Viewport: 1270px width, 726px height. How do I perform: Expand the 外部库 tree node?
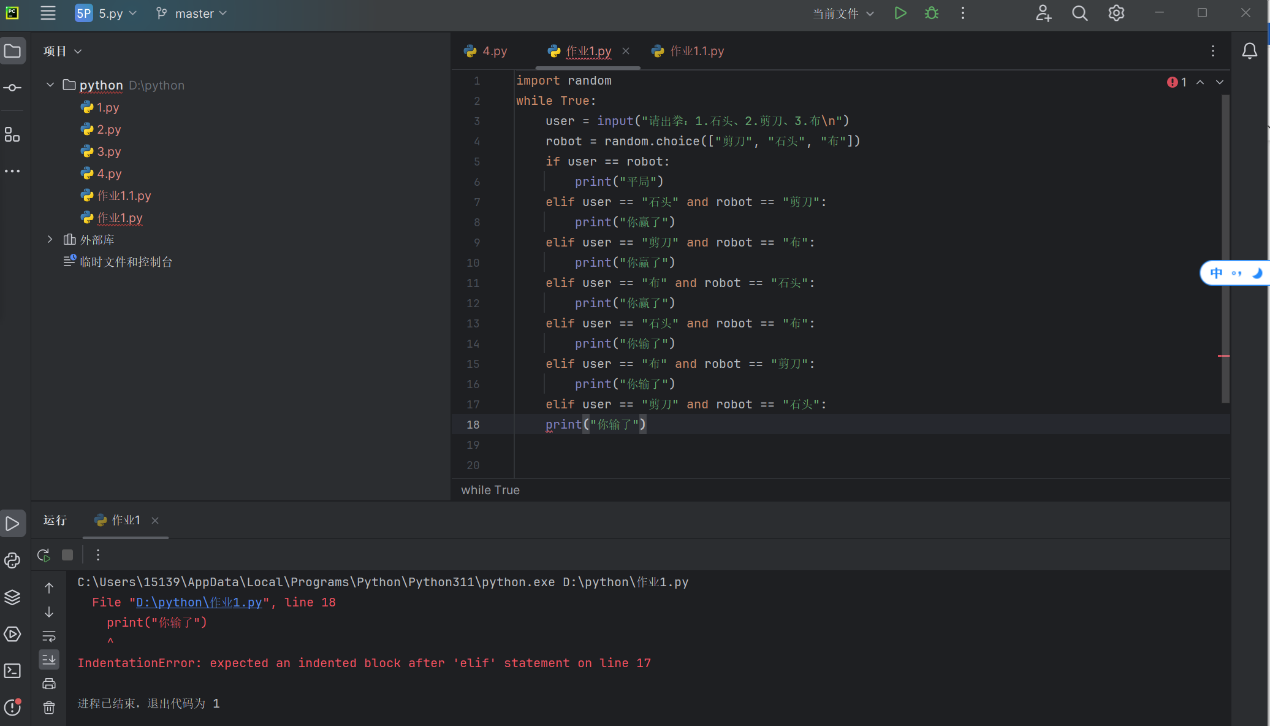50,239
